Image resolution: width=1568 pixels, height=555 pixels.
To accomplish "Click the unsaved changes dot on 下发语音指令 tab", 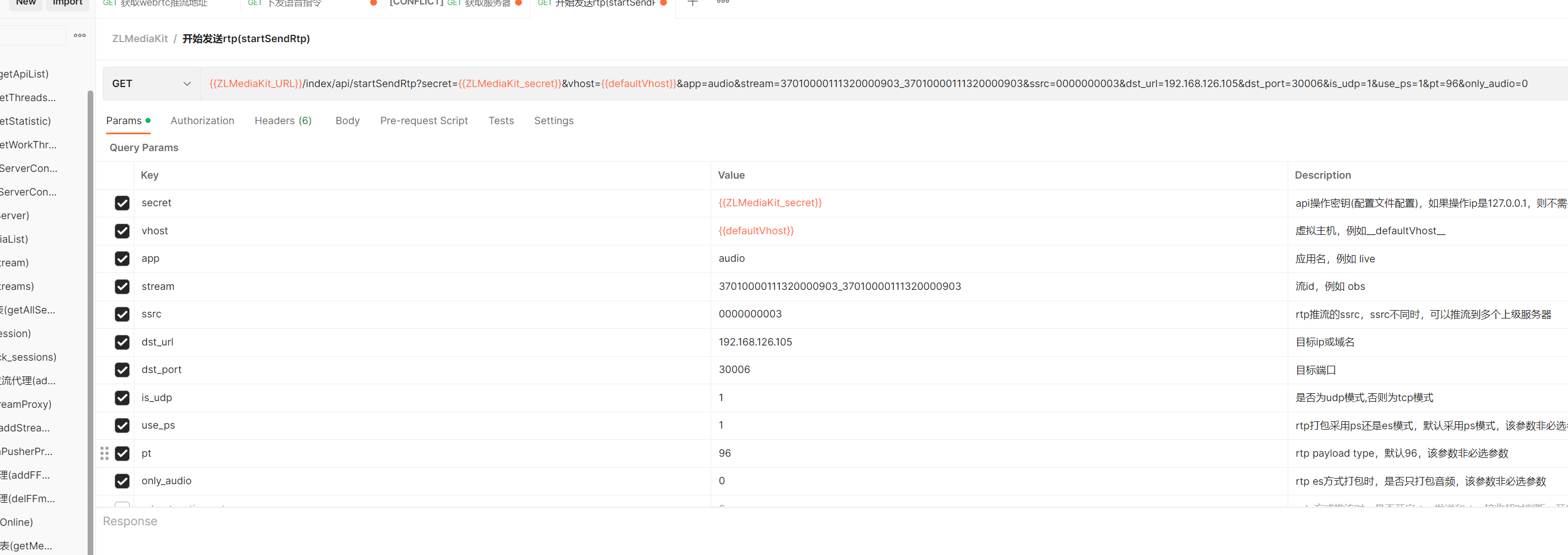I will point(373,3).
